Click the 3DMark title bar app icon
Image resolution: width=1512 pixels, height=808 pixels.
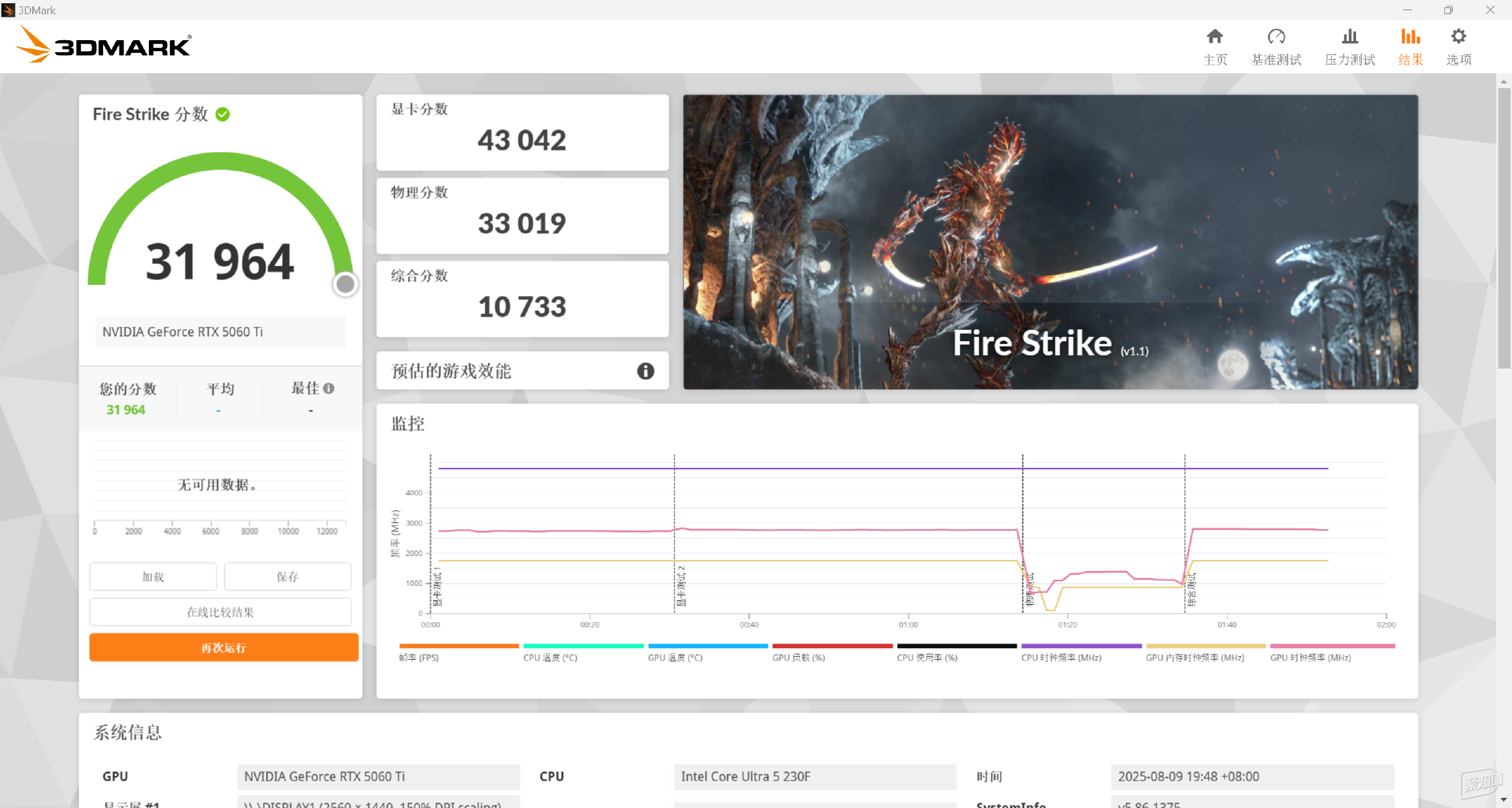(9, 10)
